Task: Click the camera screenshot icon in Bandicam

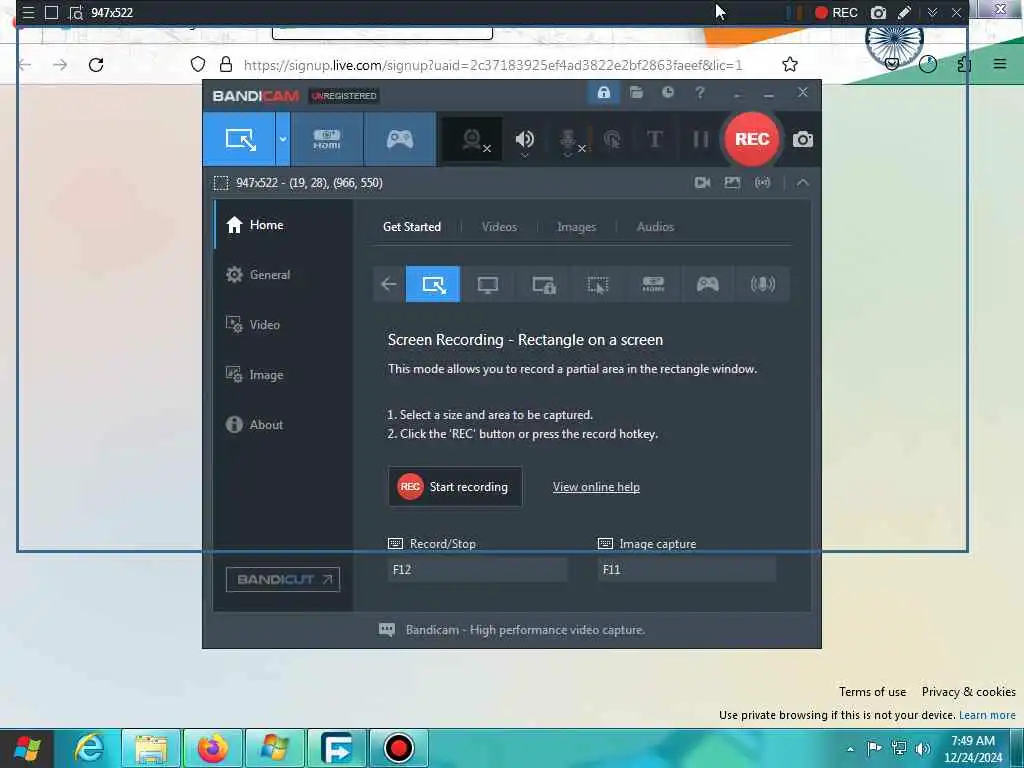Action: coord(803,139)
